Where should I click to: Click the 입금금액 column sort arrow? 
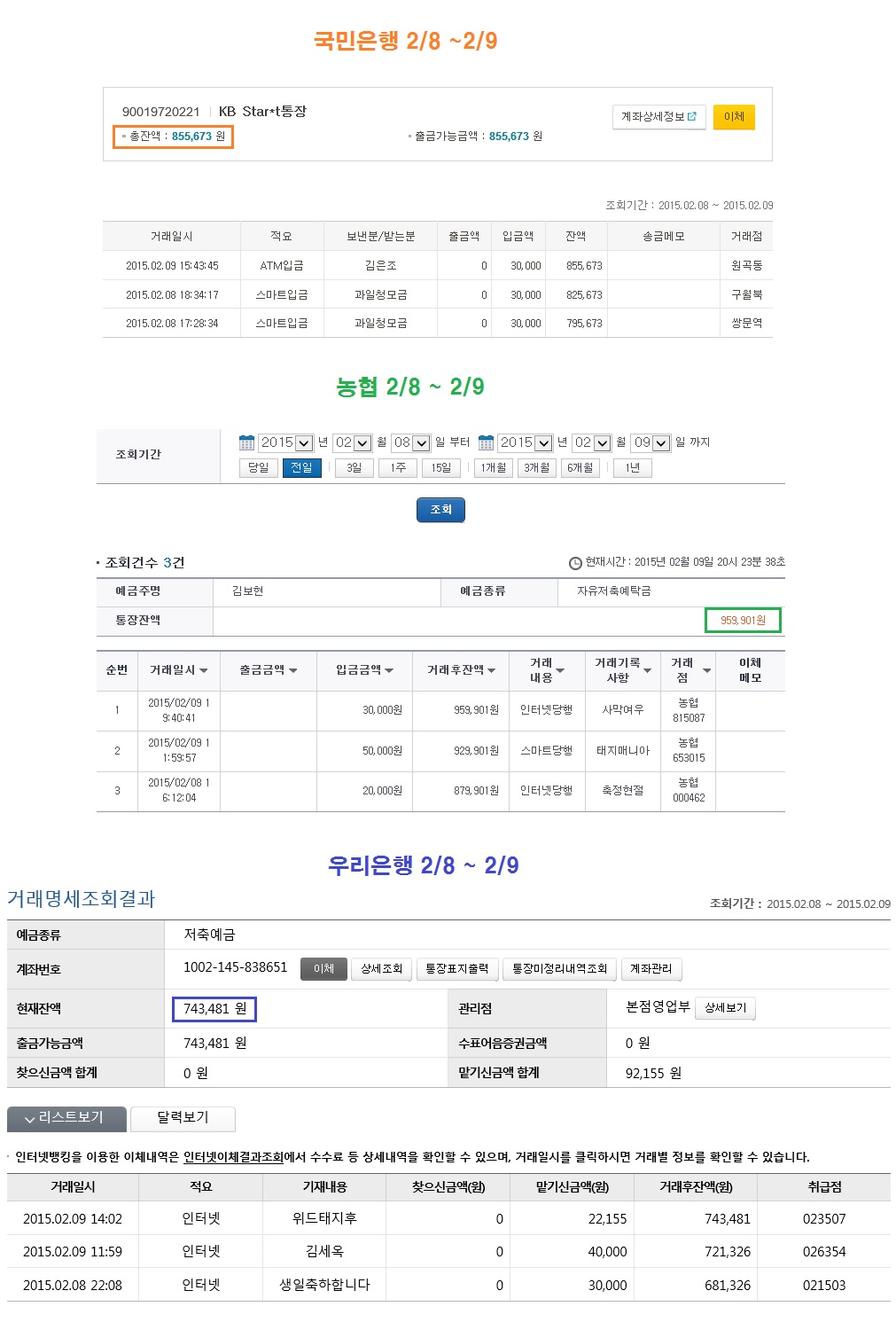tap(389, 671)
